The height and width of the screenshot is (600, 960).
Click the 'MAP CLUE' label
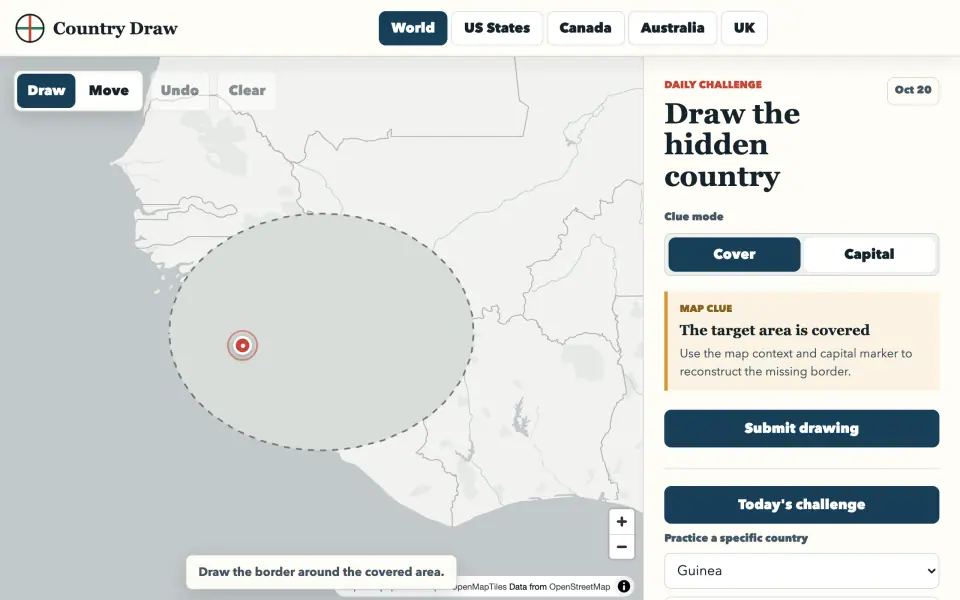(x=706, y=309)
